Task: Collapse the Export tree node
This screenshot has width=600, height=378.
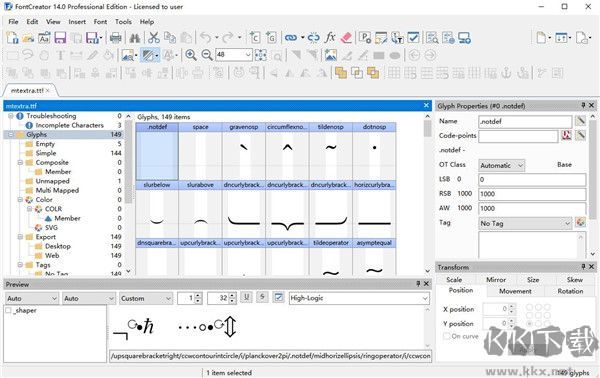Action: pos(20,237)
